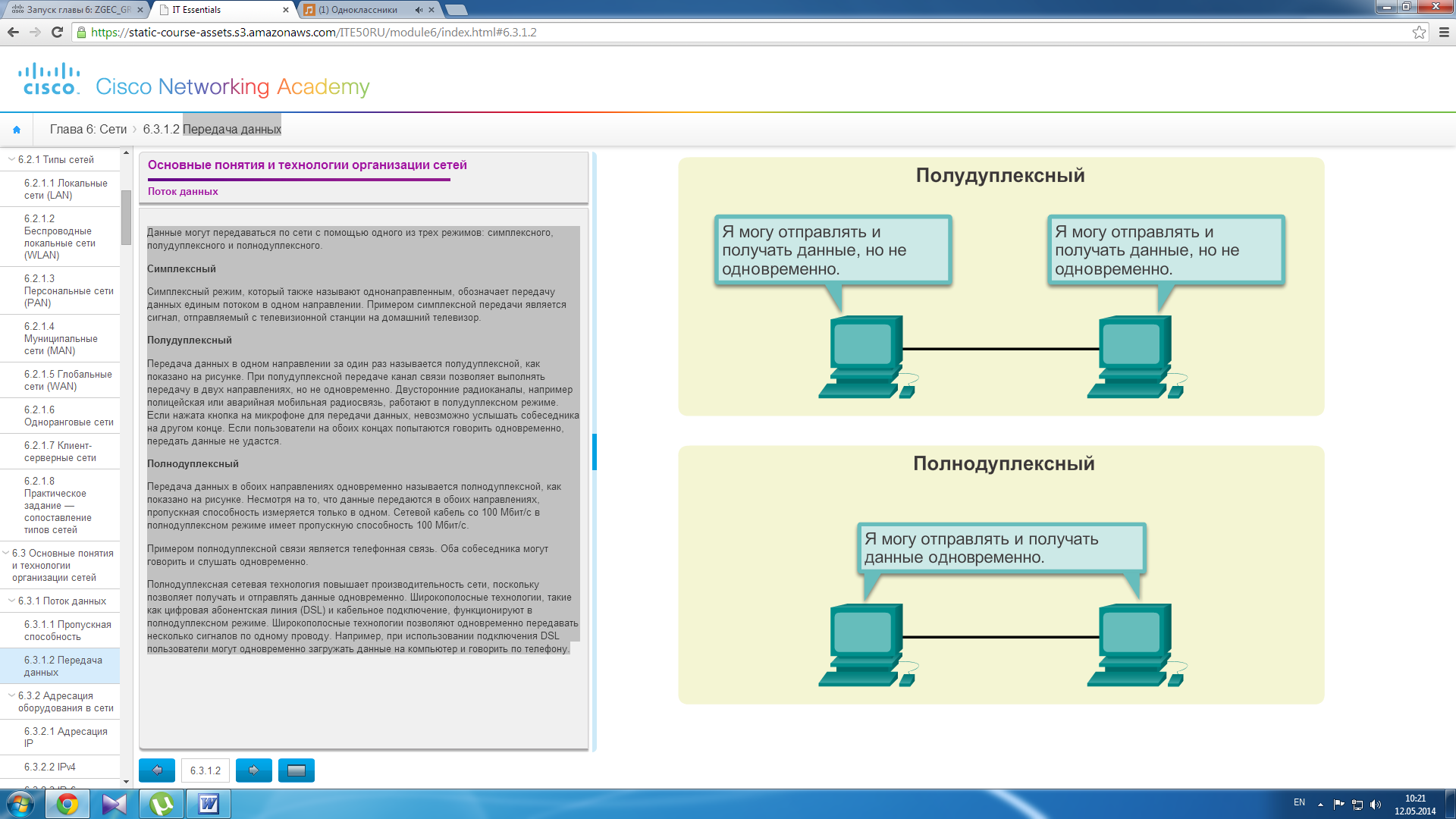The image size is (1456, 819).
Task: Click the Полнодуплексный heading in the text
Action: (x=193, y=464)
